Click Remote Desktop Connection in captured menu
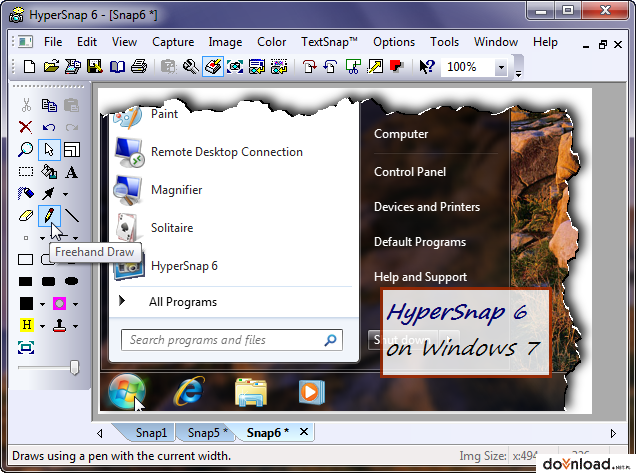The height and width of the screenshot is (473, 636). click(227, 152)
